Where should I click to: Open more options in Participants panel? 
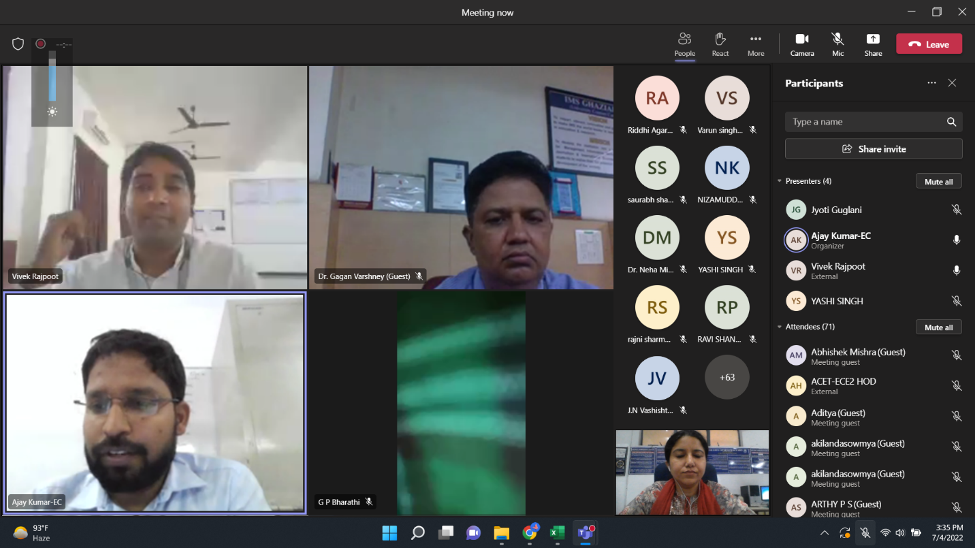tap(931, 83)
